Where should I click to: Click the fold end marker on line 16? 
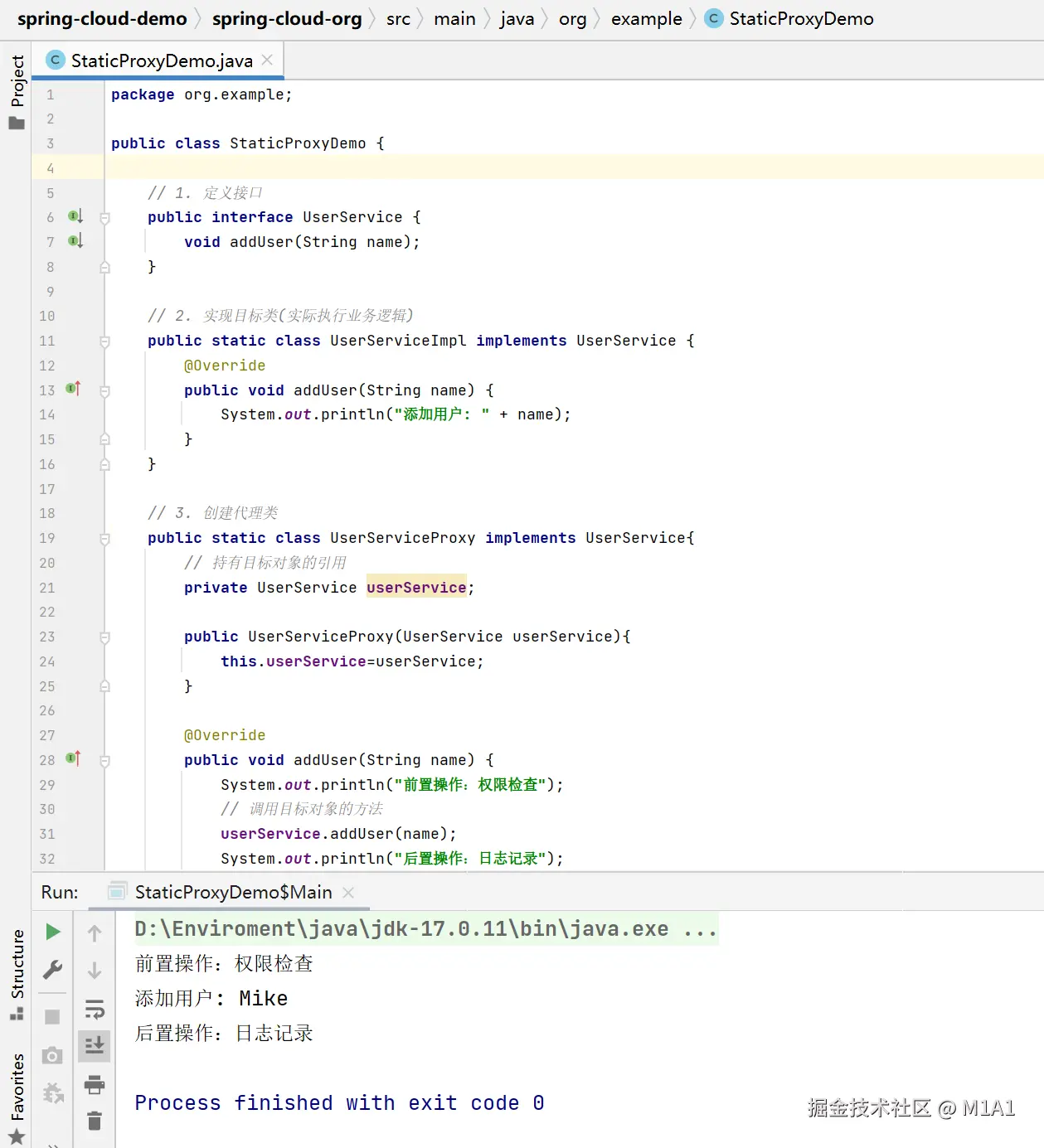105,464
